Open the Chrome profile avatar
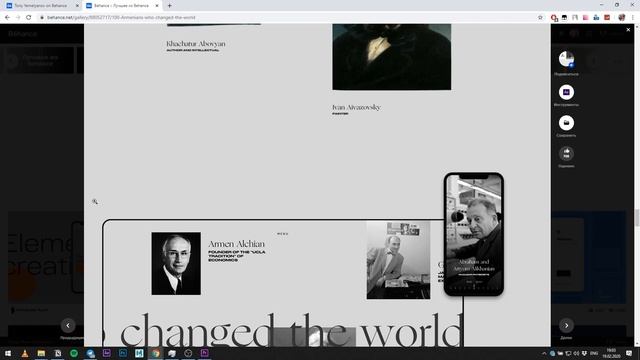 tap(622, 18)
